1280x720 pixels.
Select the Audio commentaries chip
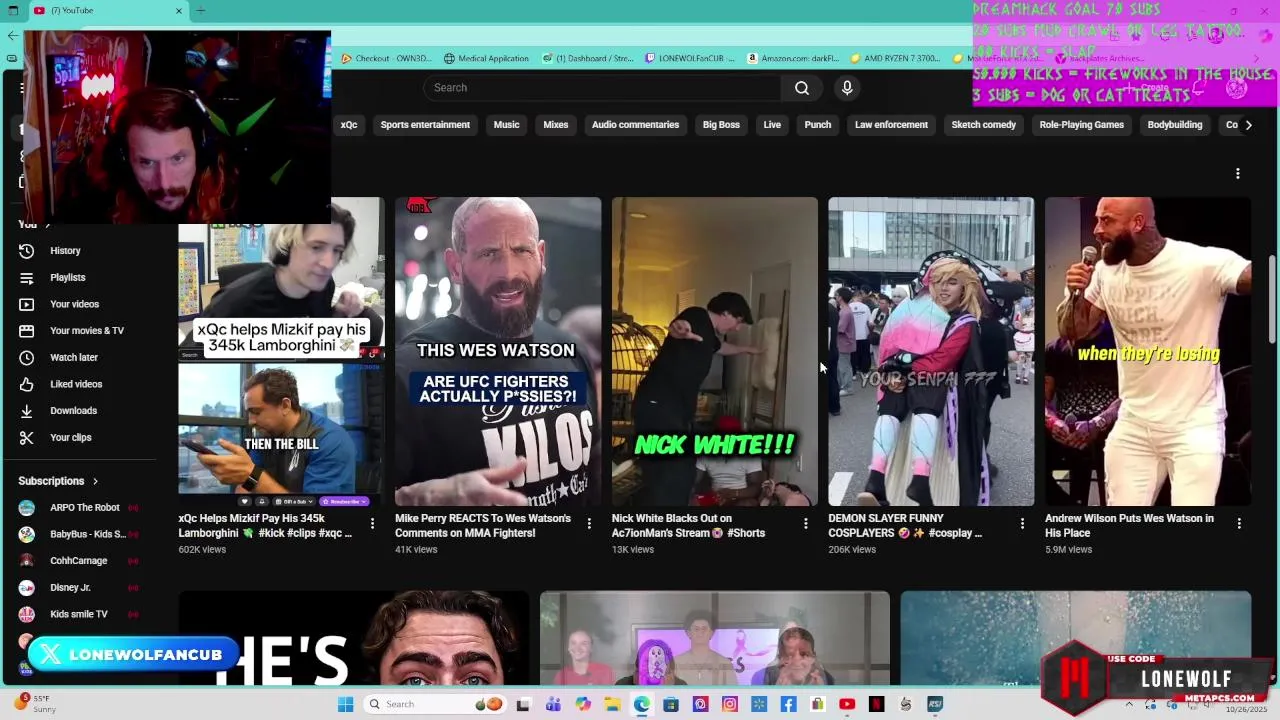click(635, 125)
